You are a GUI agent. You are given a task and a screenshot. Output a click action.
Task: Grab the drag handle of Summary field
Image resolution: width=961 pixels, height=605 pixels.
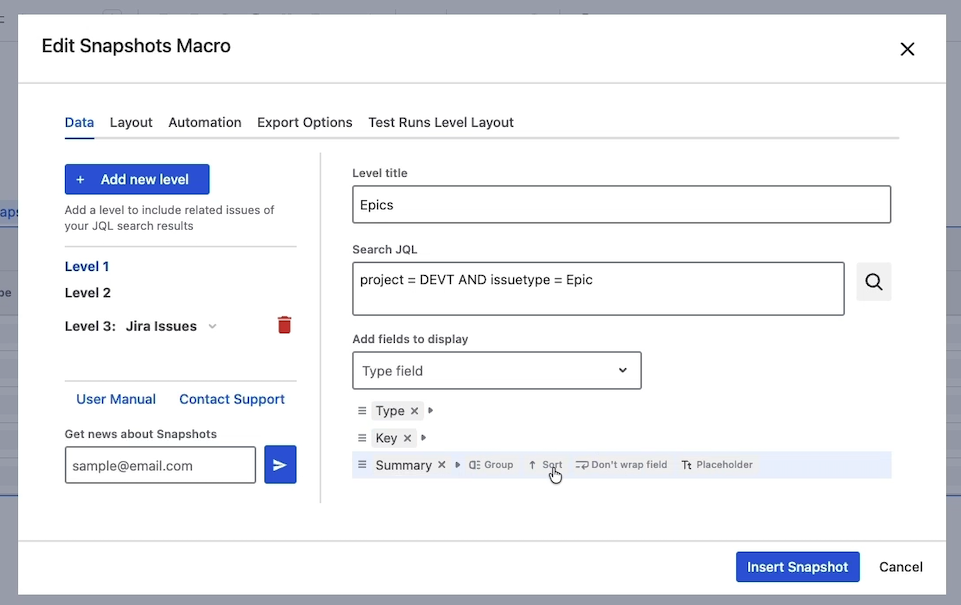tap(362, 465)
